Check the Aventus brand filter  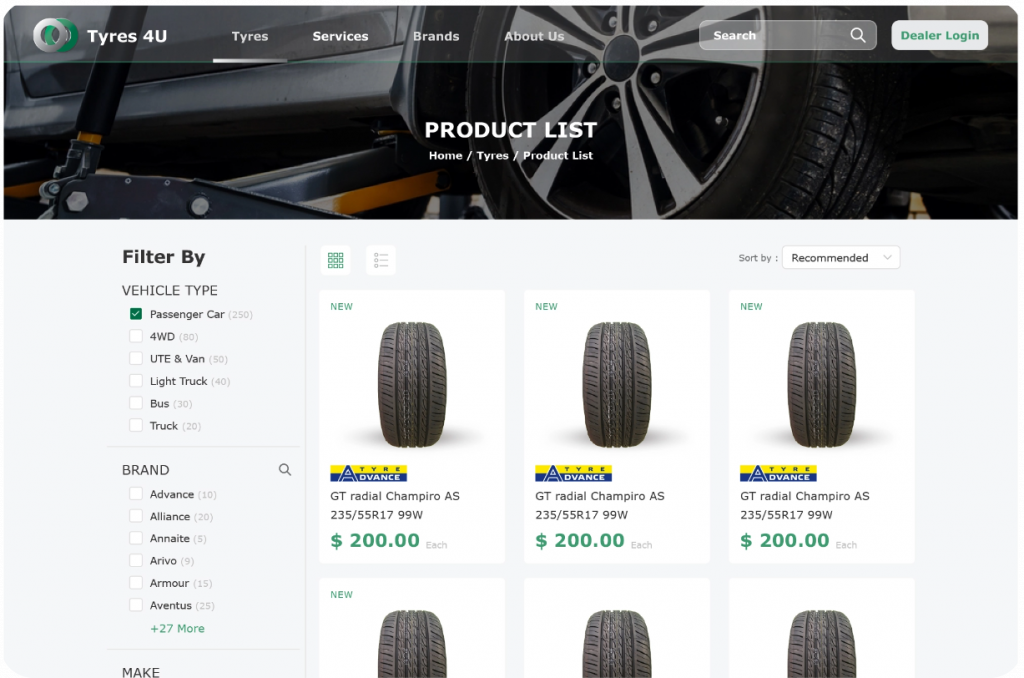(x=136, y=605)
